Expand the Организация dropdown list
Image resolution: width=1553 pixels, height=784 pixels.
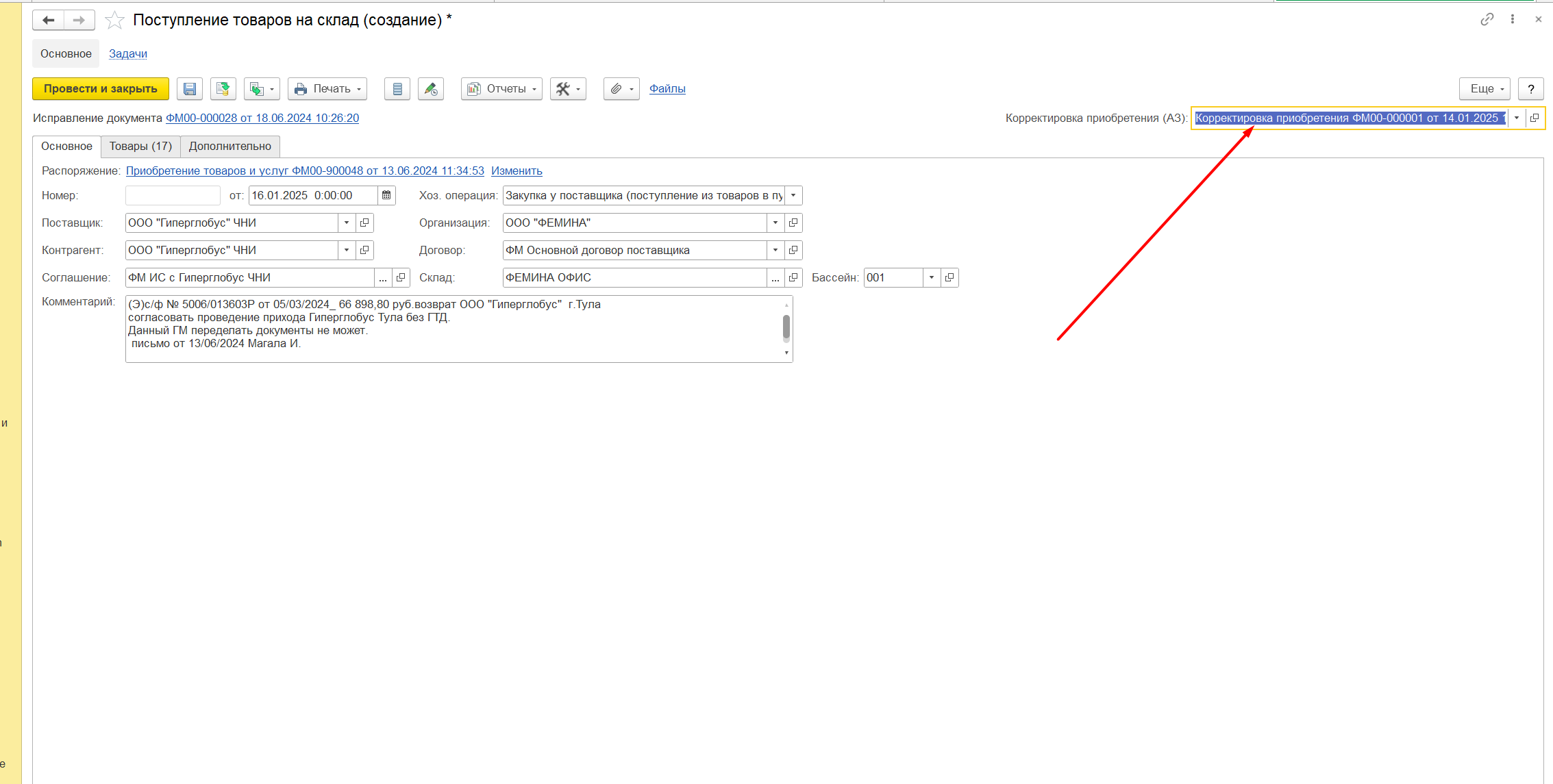pyautogui.click(x=775, y=223)
